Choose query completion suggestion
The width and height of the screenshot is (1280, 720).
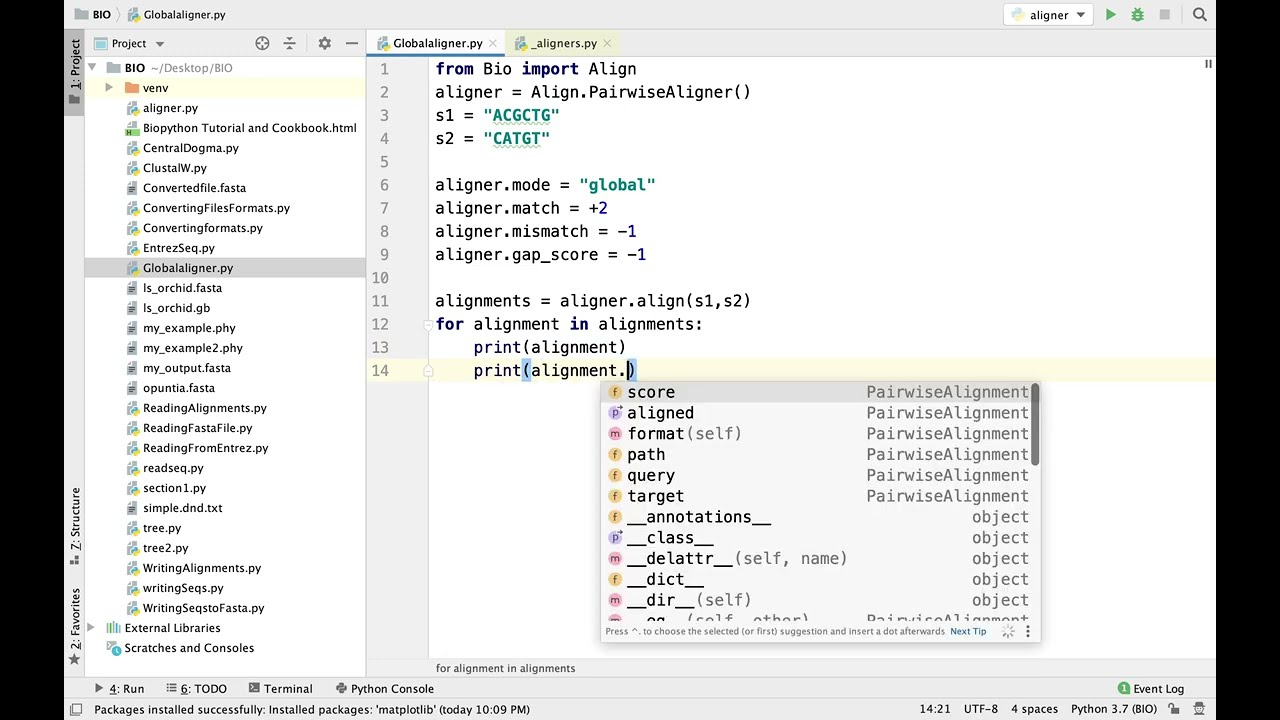tap(817, 476)
